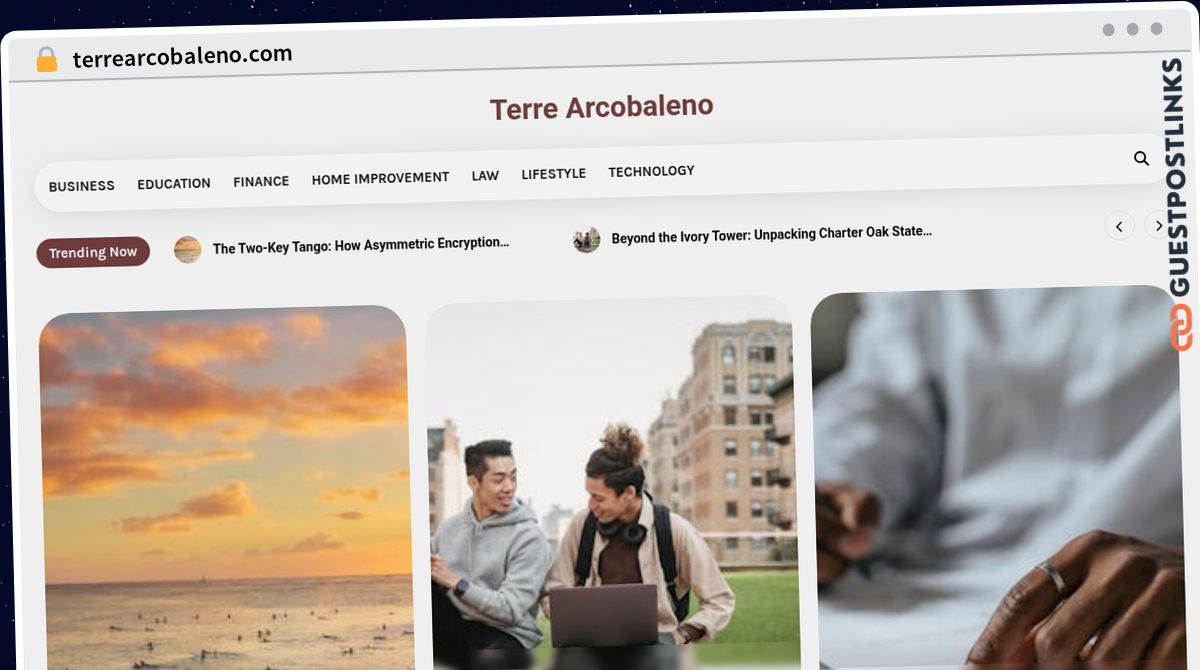The image size is (1200, 670).
Task: Open the Business menu item
Action: [x=82, y=186]
